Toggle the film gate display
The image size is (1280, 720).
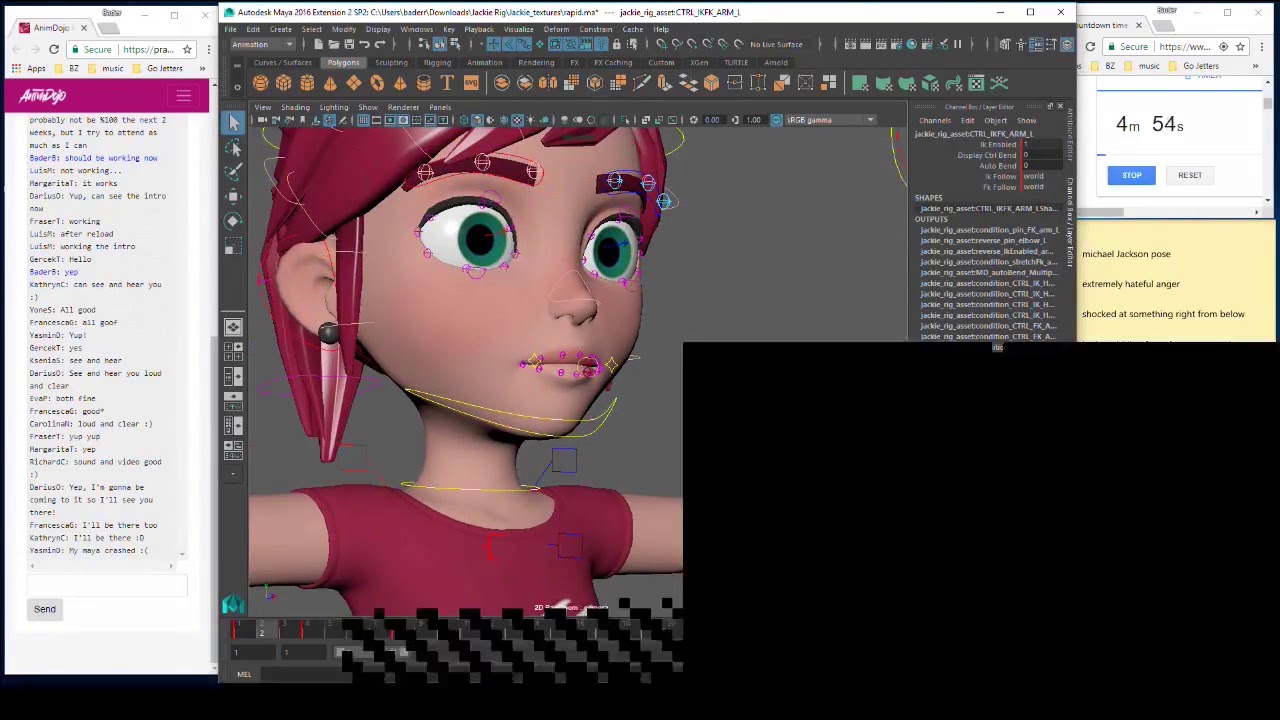pyautogui.click(x=376, y=120)
